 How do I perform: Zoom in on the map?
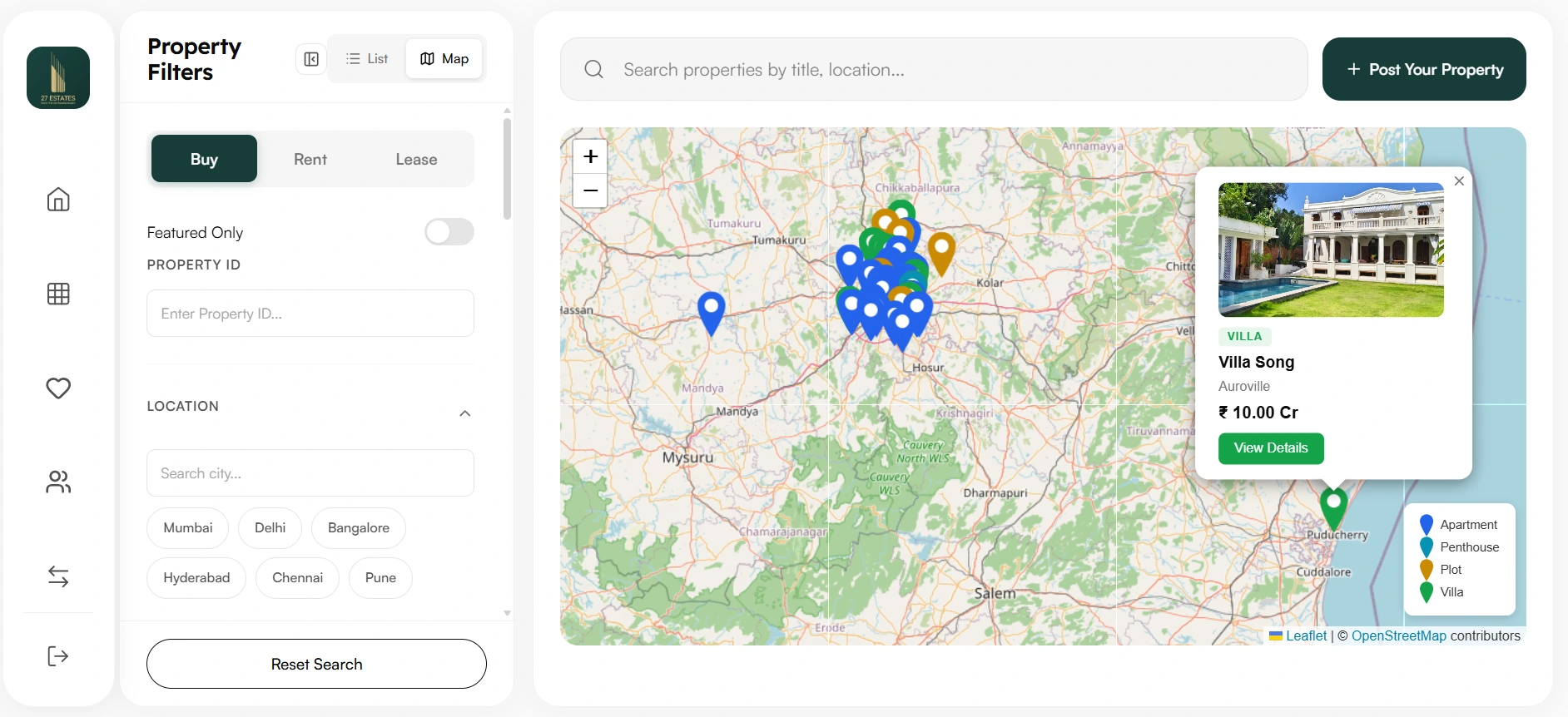click(590, 156)
